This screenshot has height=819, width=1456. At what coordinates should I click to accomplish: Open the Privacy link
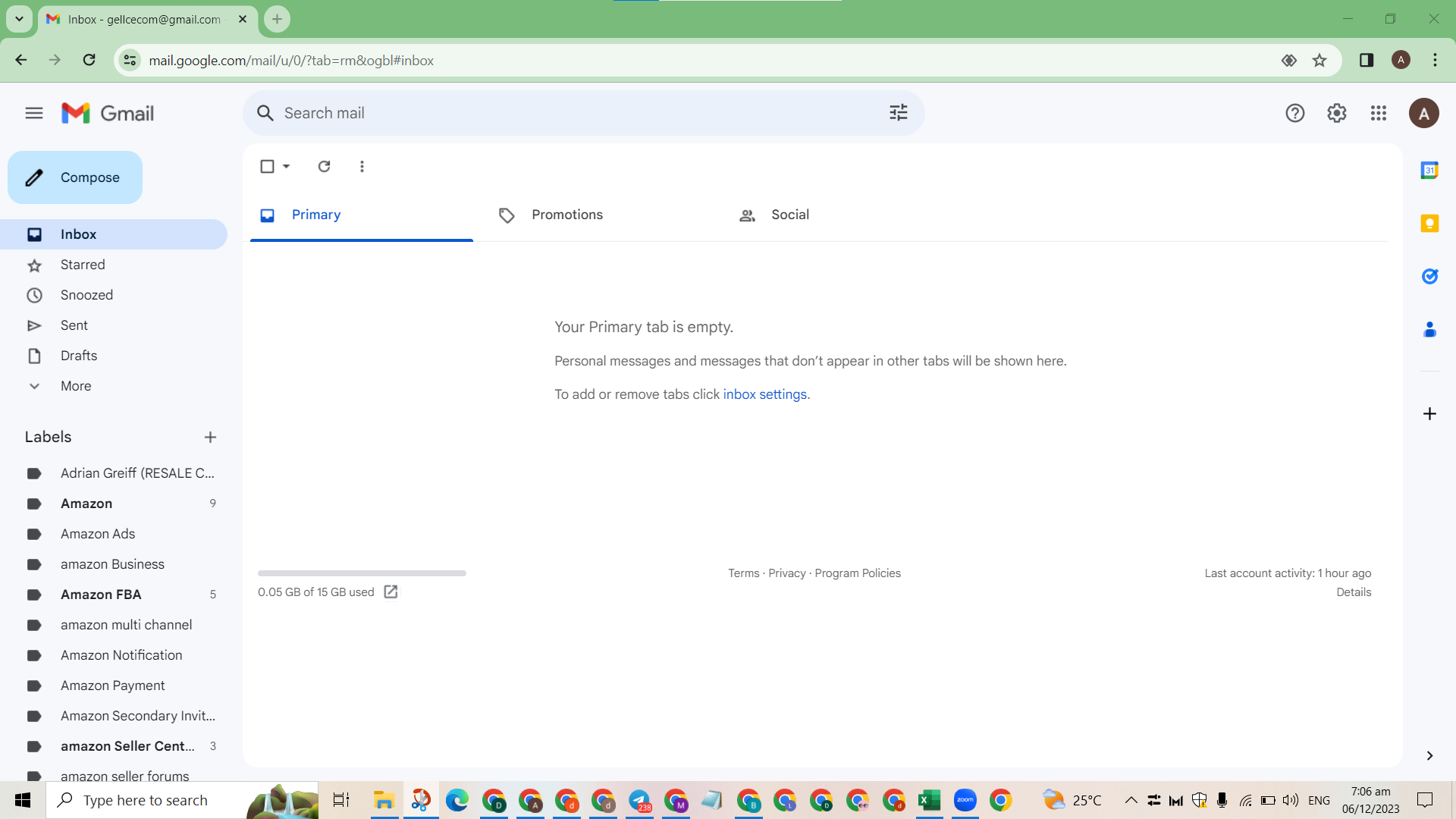click(x=786, y=573)
